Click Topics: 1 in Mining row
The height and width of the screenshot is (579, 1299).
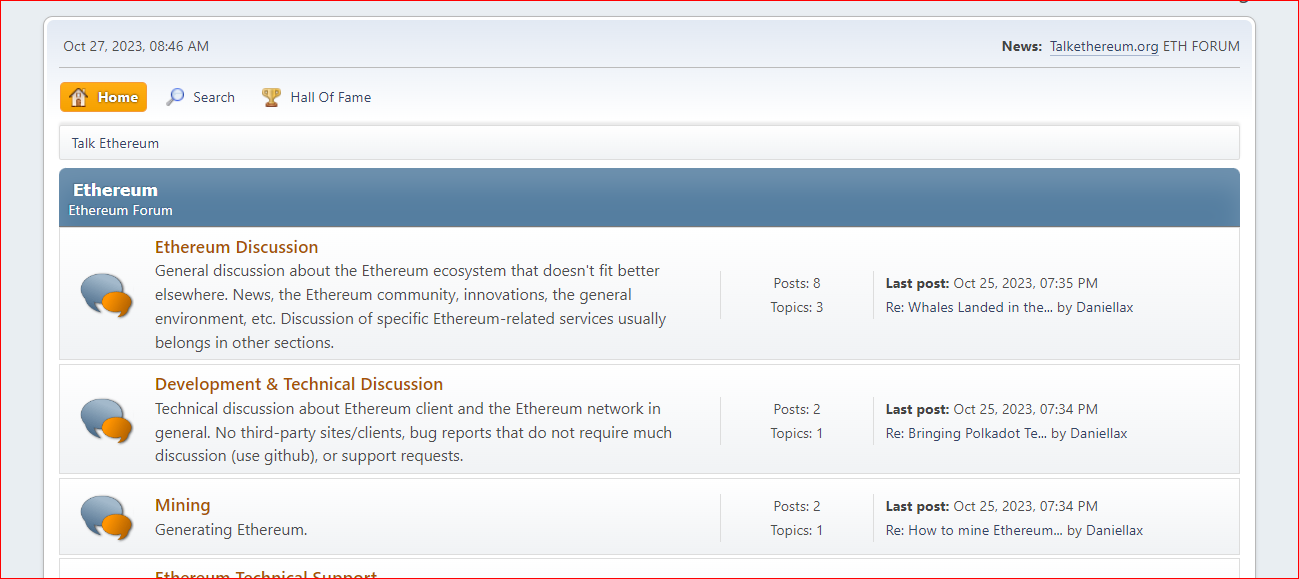pyautogui.click(x=797, y=531)
